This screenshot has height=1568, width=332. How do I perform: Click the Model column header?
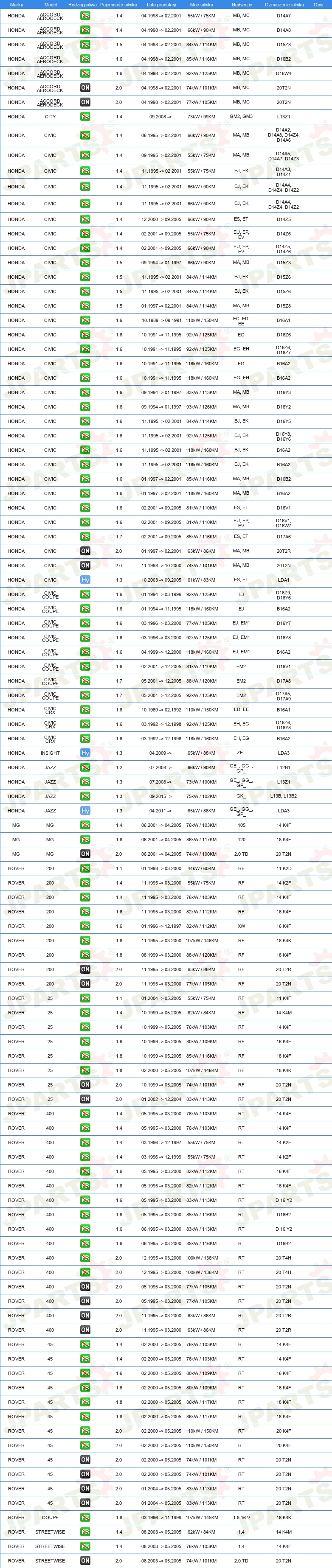[x=51, y=4]
